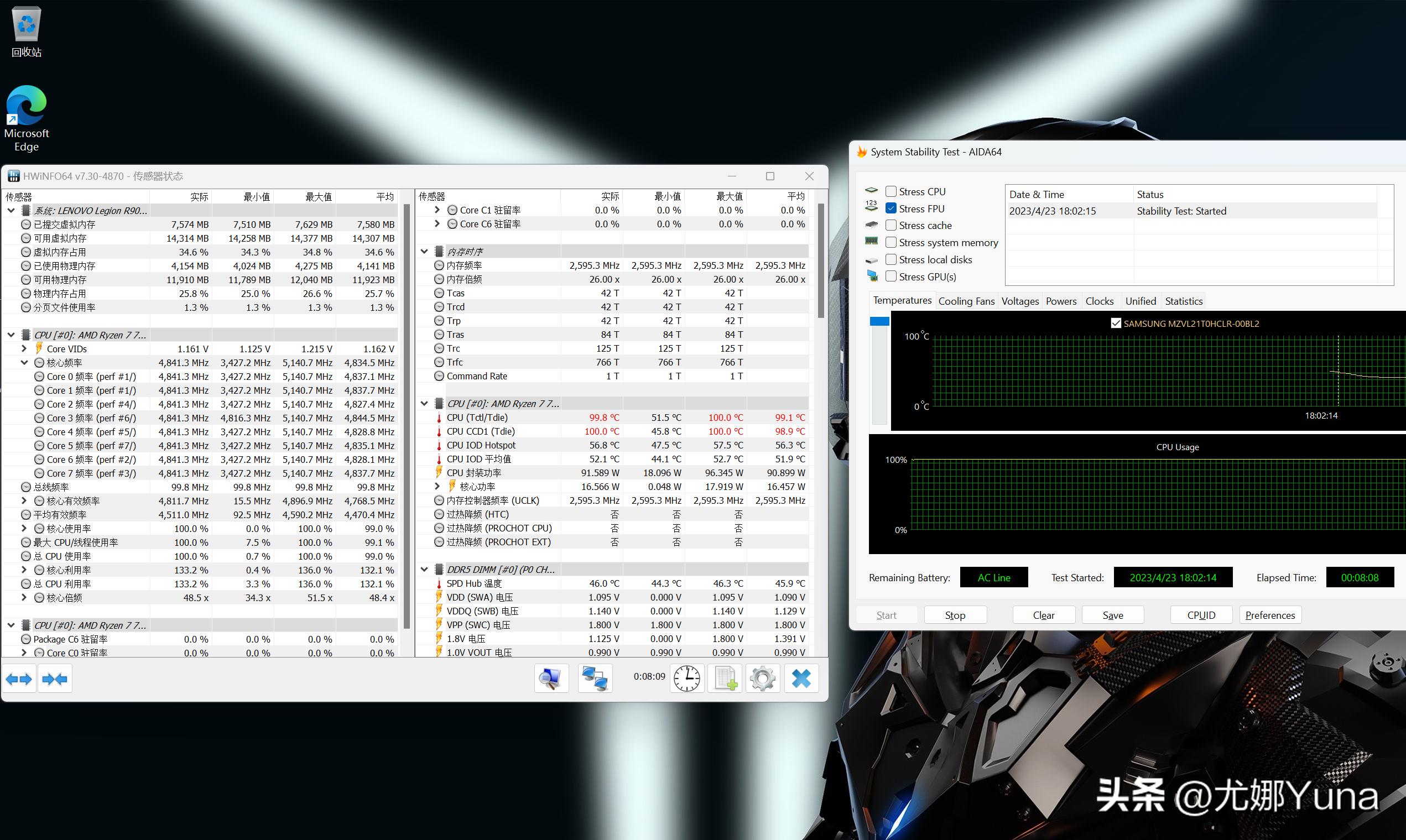Open HWiNFO settings gear icon

(762, 678)
